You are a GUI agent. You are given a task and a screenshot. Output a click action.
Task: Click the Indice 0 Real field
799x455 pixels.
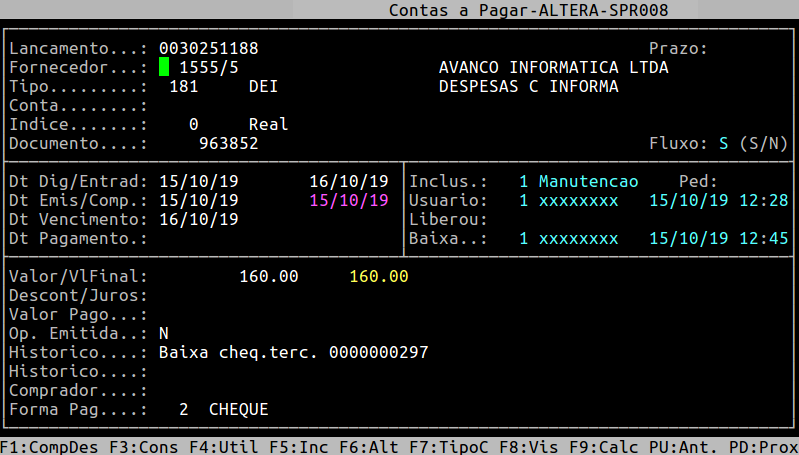pyautogui.click(x=238, y=124)
